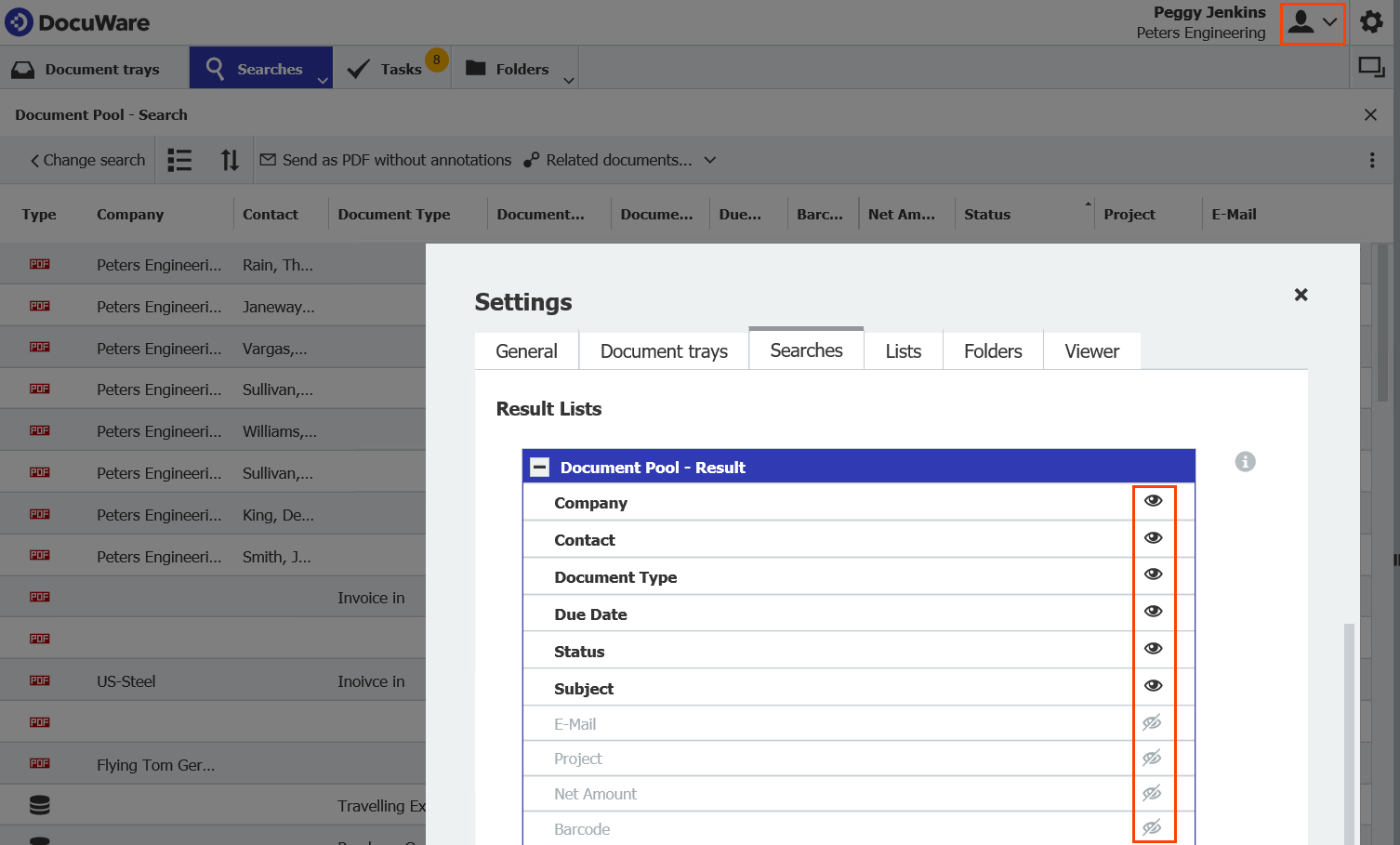Open the Related documents dropdown arrow
1400x845 pixels.
710,160
